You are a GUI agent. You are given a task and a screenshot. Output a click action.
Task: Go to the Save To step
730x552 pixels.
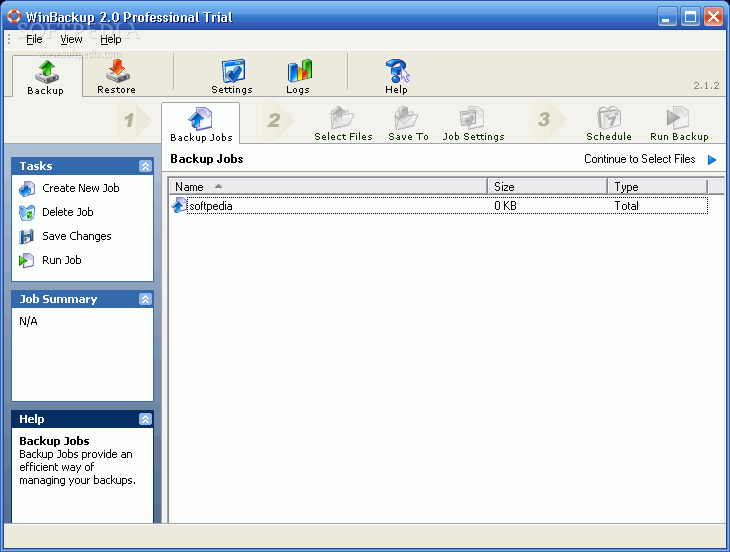(x=408, y=124)
